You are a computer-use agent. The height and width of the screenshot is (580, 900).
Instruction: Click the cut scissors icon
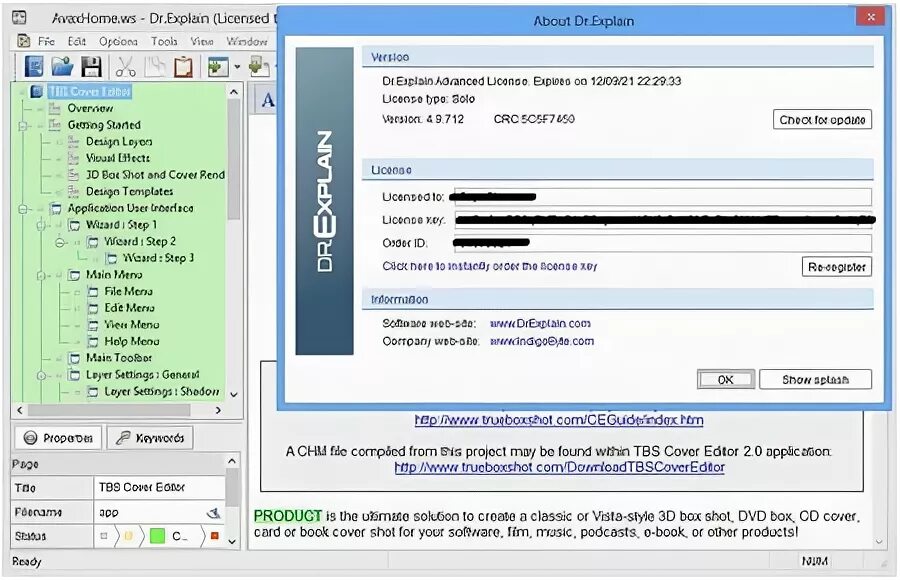(125, 67)
